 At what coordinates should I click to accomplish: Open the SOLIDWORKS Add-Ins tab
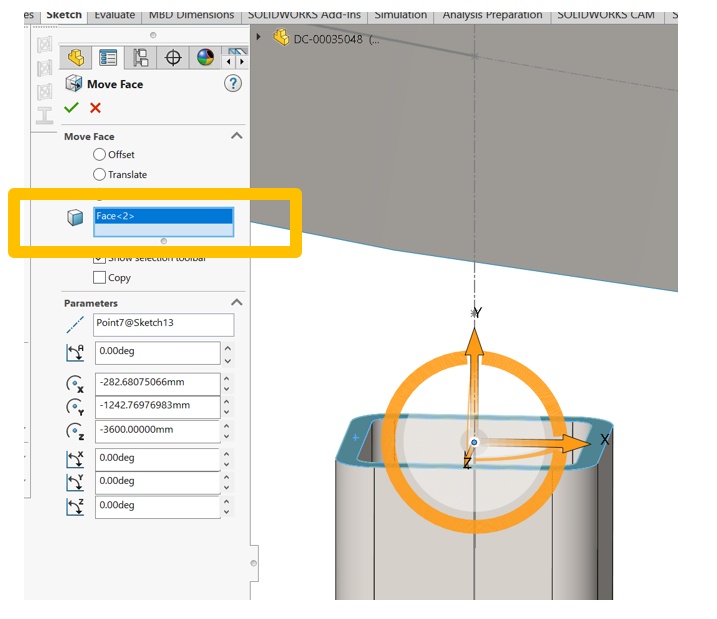pos(304,15)
